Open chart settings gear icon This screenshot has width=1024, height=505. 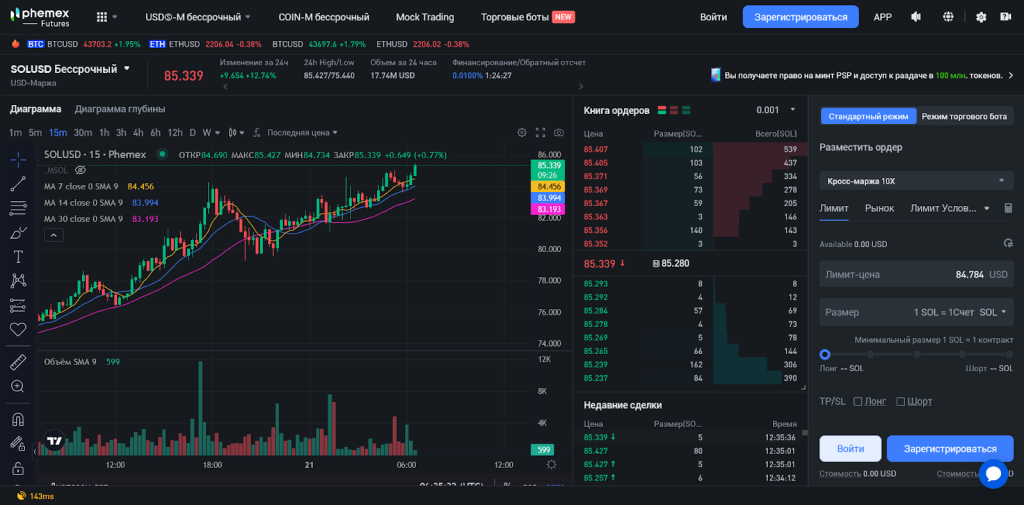[x=521, y=132]
